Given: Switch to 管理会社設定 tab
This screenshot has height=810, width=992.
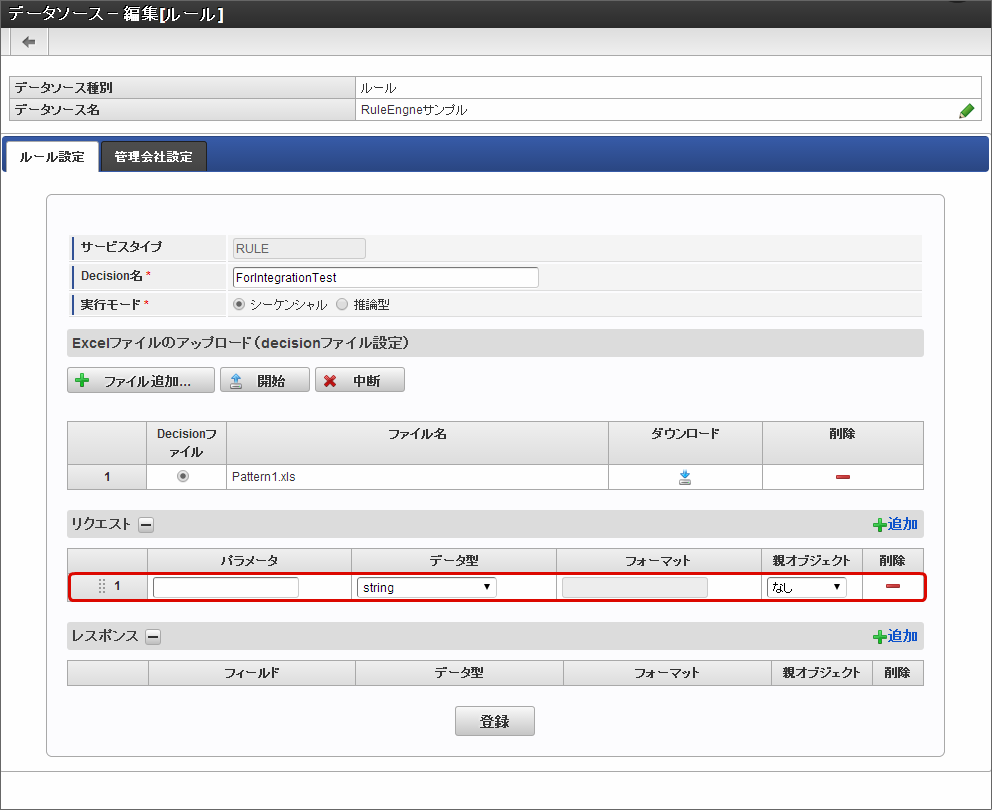Looking at the screenshot, I should click(154, 156).
